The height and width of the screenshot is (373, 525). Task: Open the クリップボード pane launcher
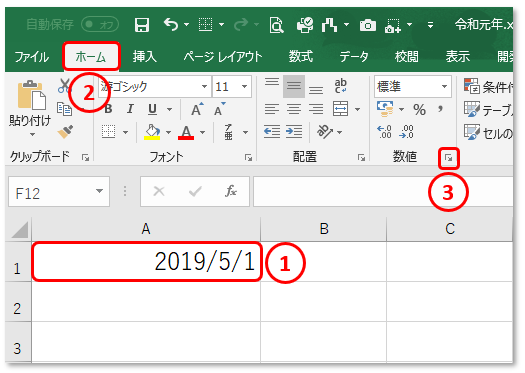click(x=85, y=157)
